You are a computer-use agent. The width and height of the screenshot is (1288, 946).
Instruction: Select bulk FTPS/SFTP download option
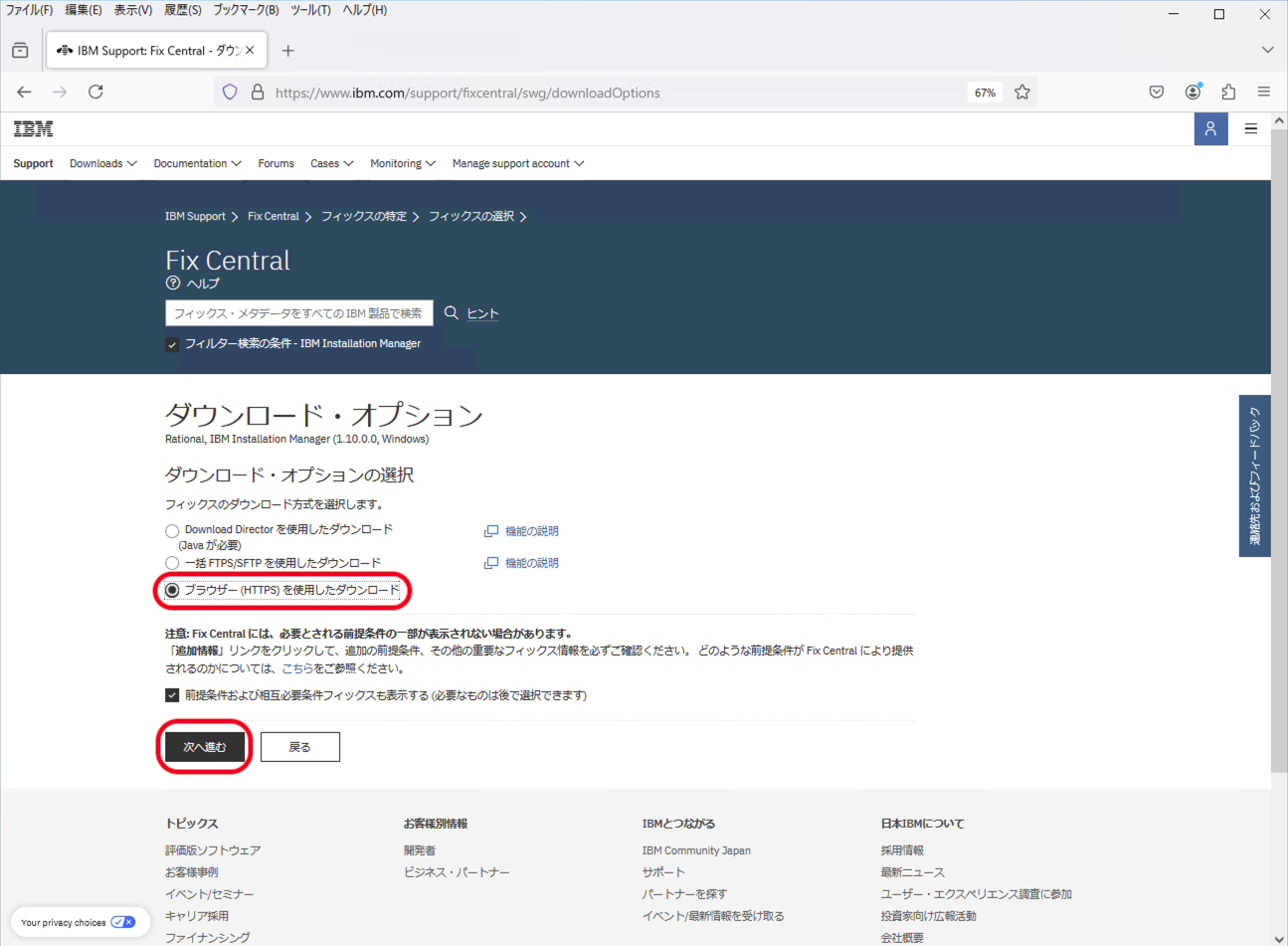pyautogui.click(x=172, y=563)
